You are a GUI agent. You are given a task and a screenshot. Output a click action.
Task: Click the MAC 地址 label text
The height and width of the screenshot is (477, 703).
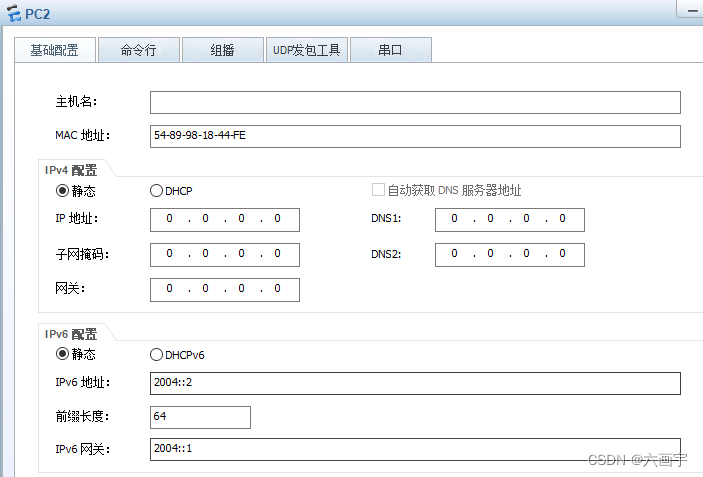pos(82,135)
